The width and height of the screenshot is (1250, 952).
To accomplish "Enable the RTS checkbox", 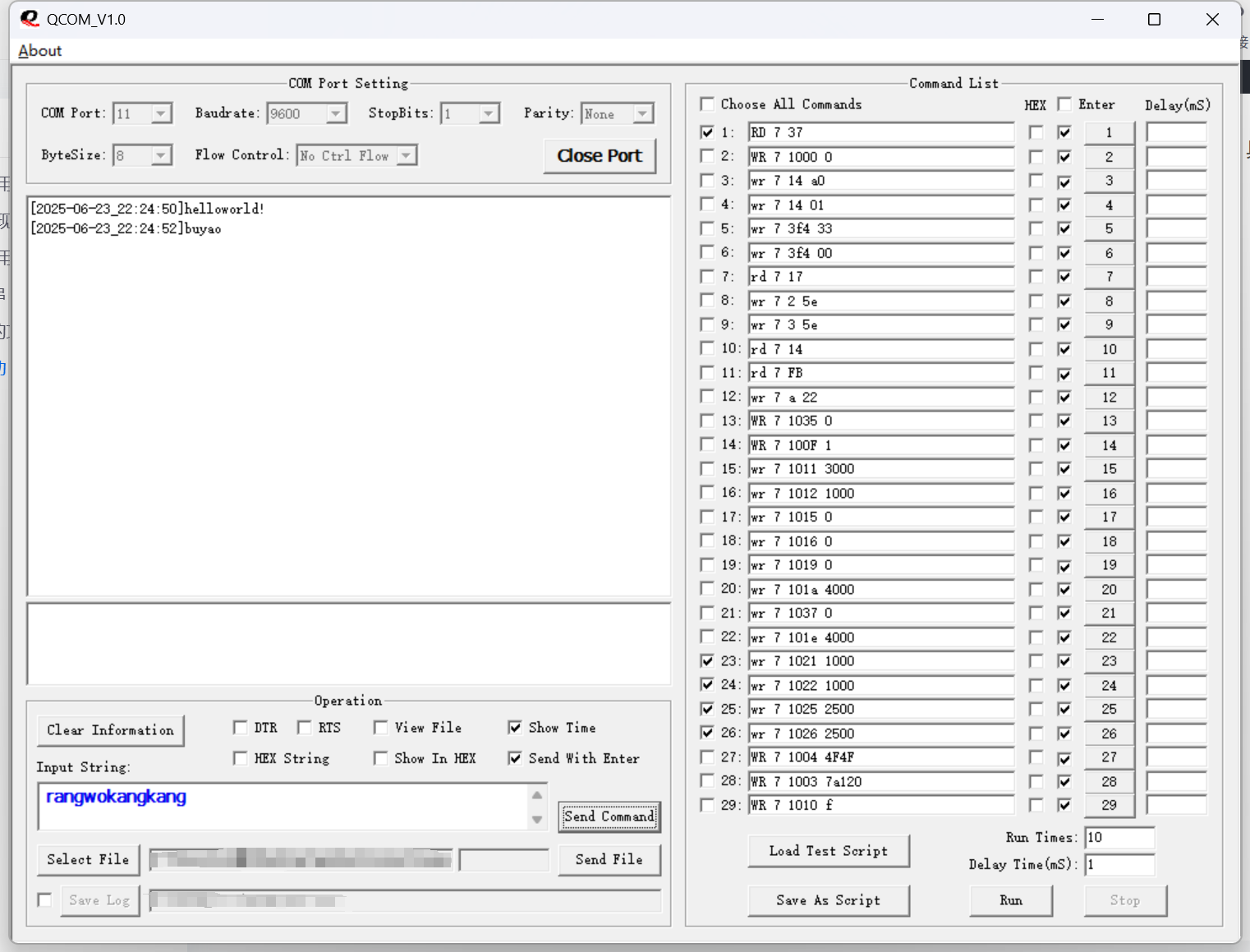I will coord(304,727).
